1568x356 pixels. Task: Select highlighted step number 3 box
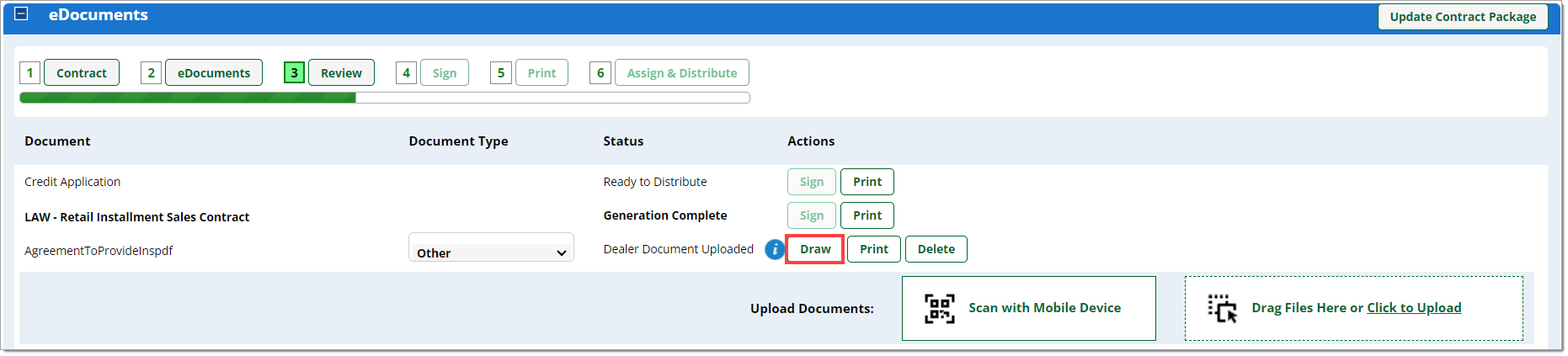(294, 72)
